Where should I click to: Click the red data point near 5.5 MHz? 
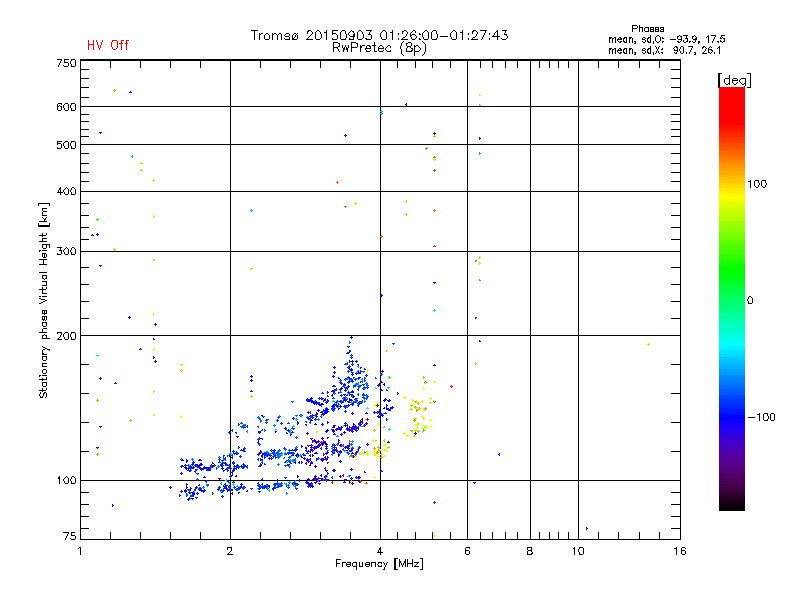[x=452, y=387]
